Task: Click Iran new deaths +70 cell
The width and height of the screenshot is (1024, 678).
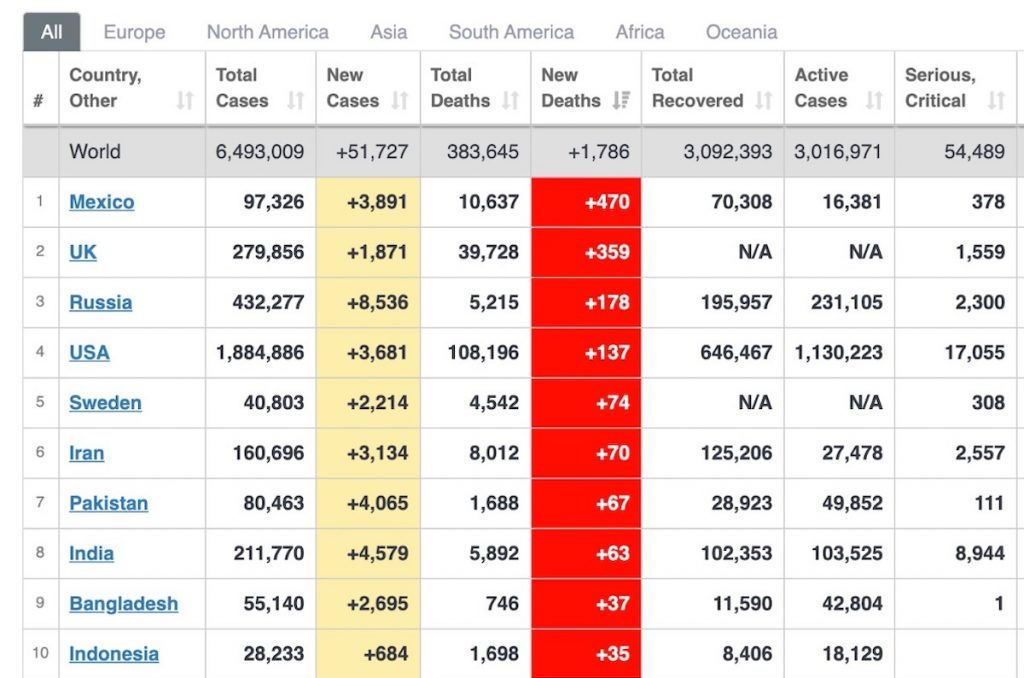Action: 586,453
